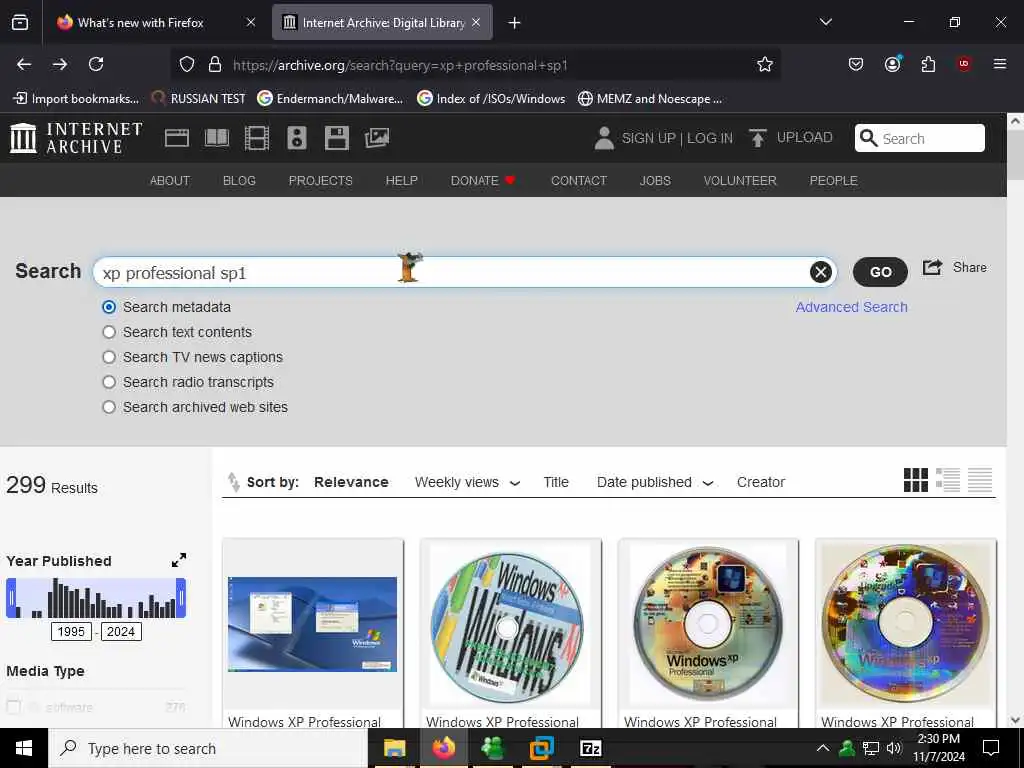Viewport: 1024px width, 768px height.
Task: Show hidden system tray icons
Action: click(x=823, y=748)
